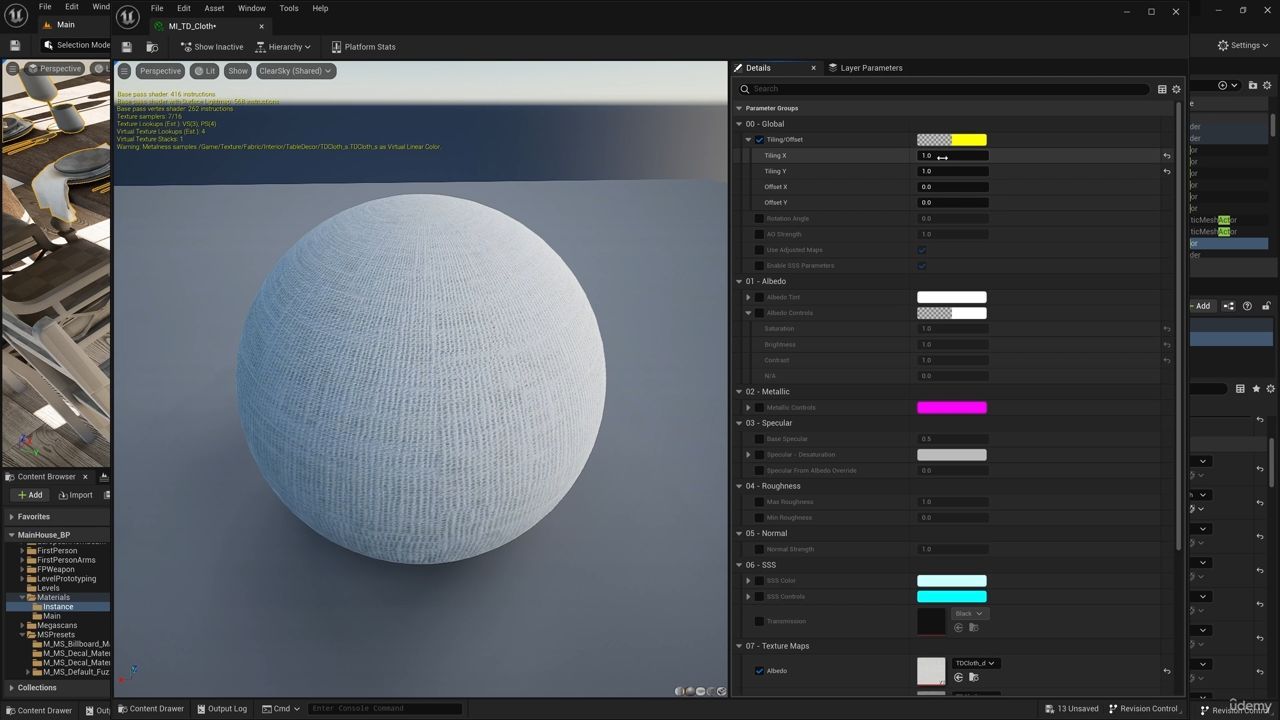
Task: Enable the Rotation Angle parameter override
Action: (759, 219)
